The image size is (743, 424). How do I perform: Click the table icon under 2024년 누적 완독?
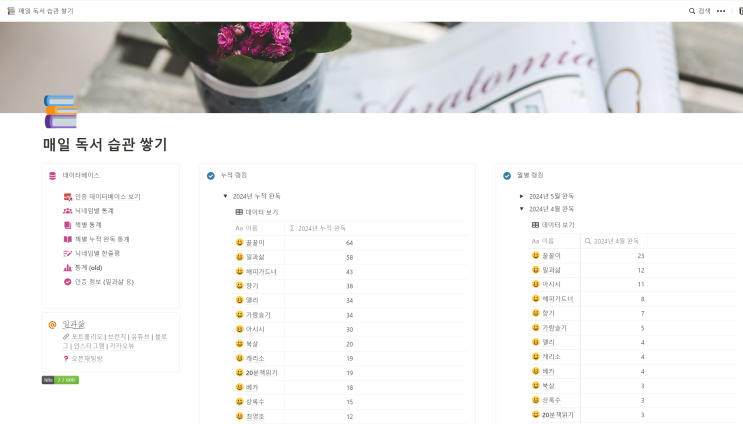239,212
